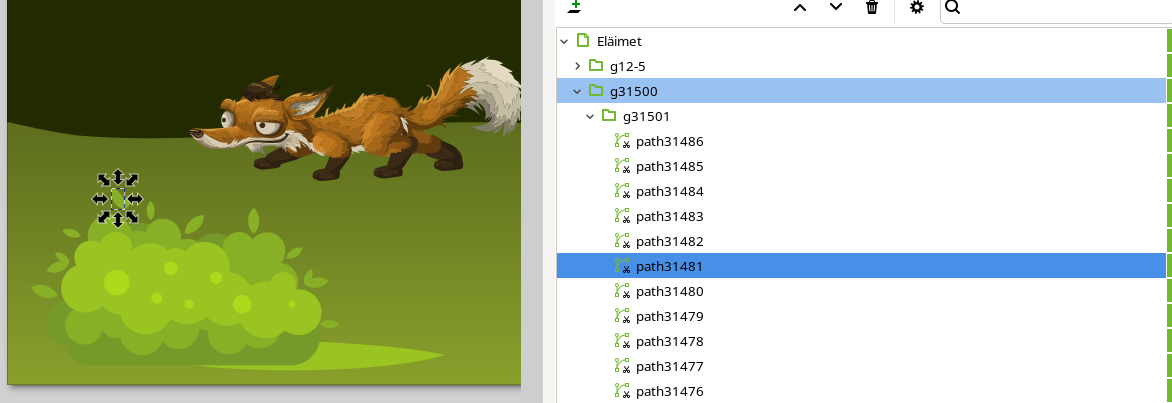
Task: Click the path icon beside path31486
Action: coord(622,141)
